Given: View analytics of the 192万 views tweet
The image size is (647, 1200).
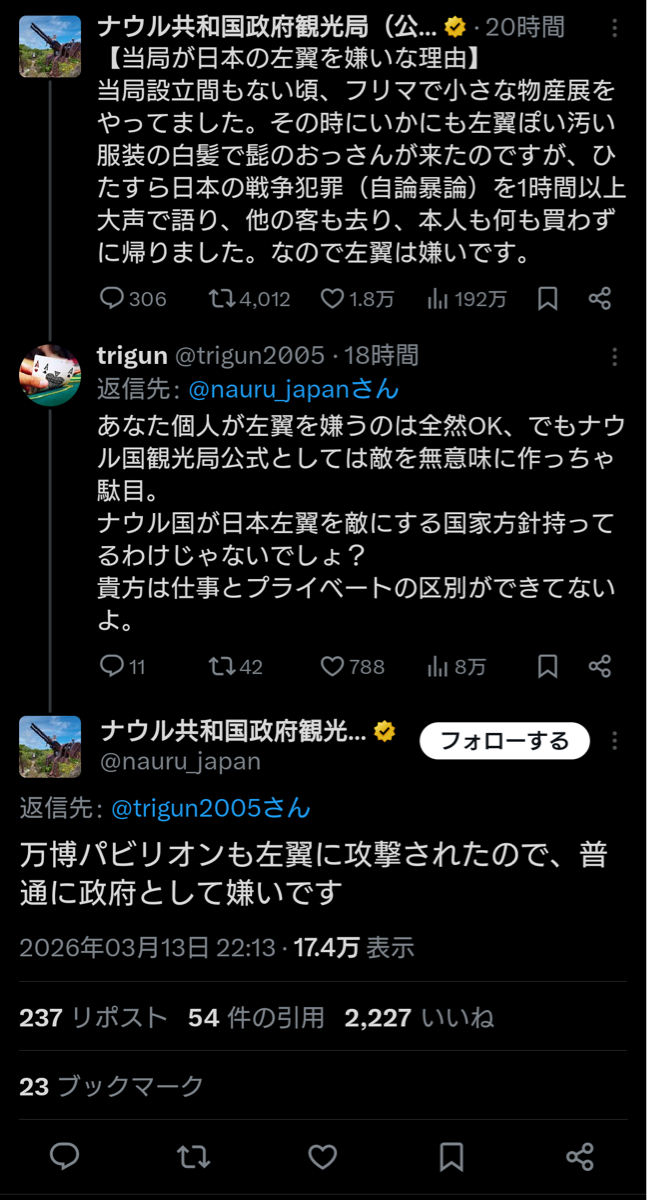Looking at the screenshot, I should [x=437, y=298].
